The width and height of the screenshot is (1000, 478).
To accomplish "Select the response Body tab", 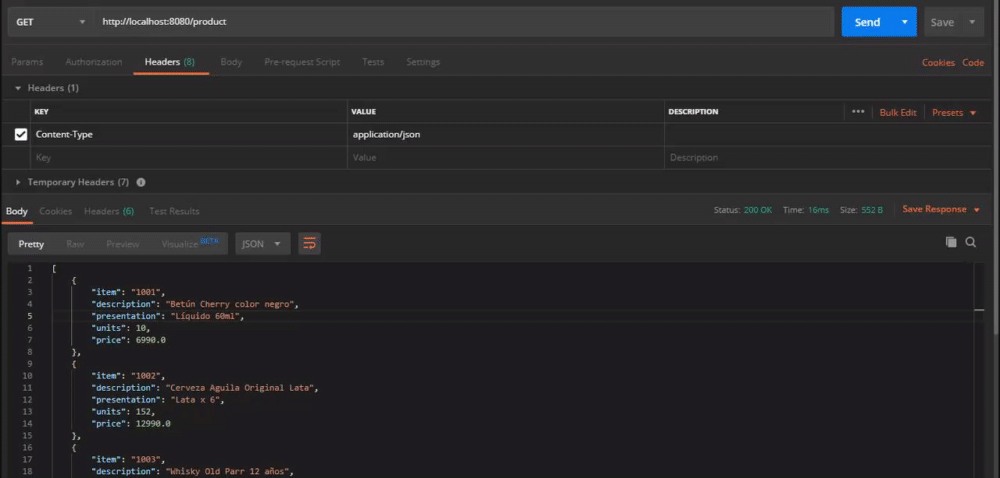I will 17,211.
